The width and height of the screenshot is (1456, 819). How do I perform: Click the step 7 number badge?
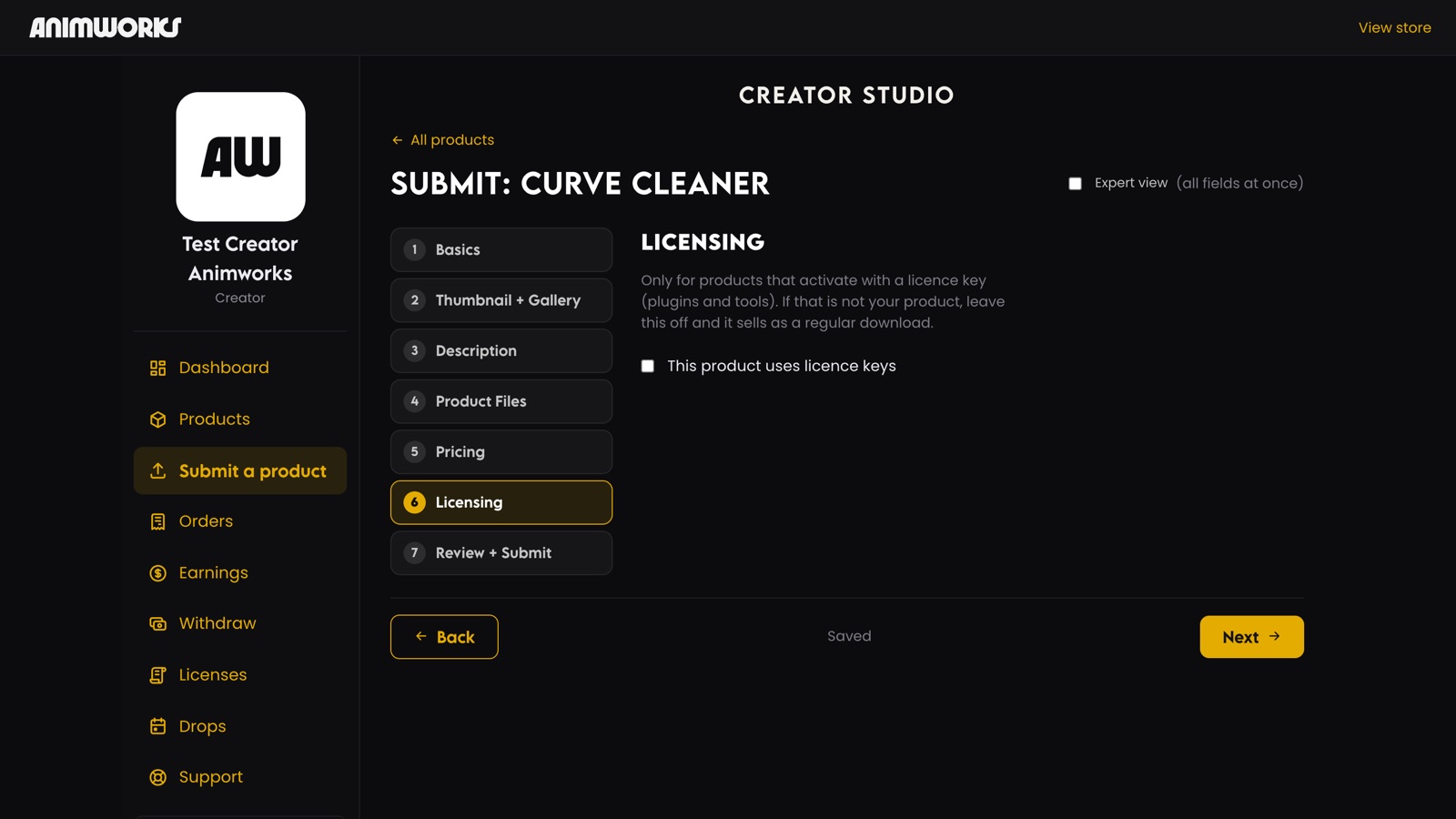click(414, 552)
